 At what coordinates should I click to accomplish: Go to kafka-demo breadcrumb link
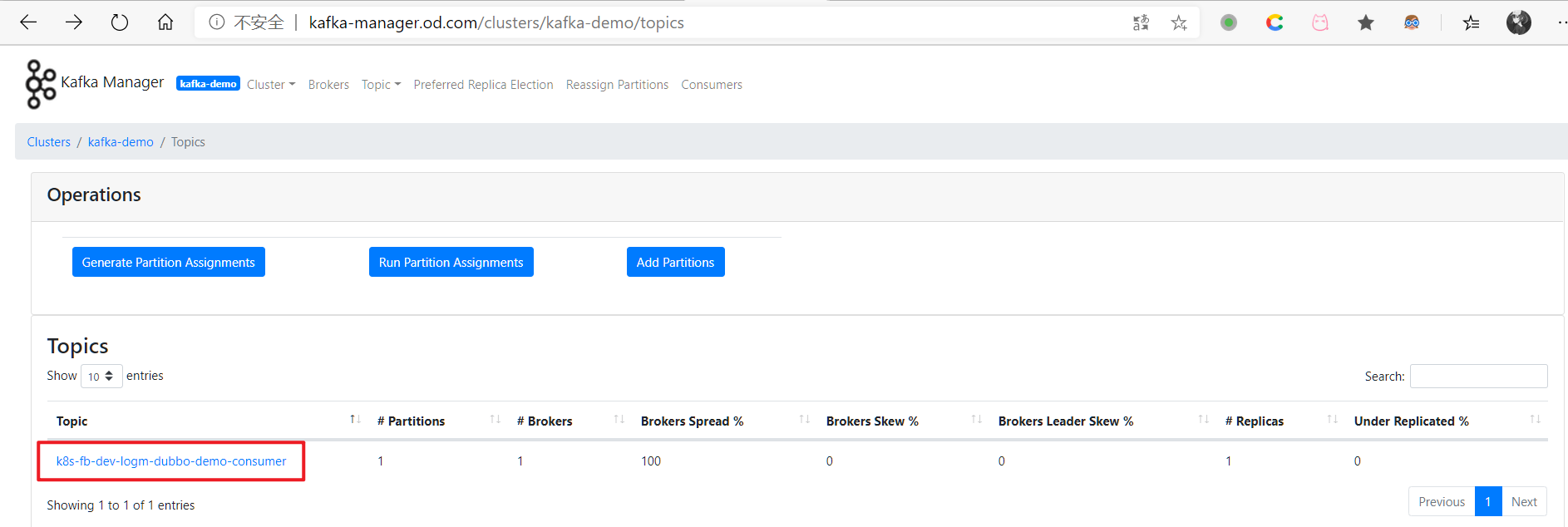tap(121, 142)
